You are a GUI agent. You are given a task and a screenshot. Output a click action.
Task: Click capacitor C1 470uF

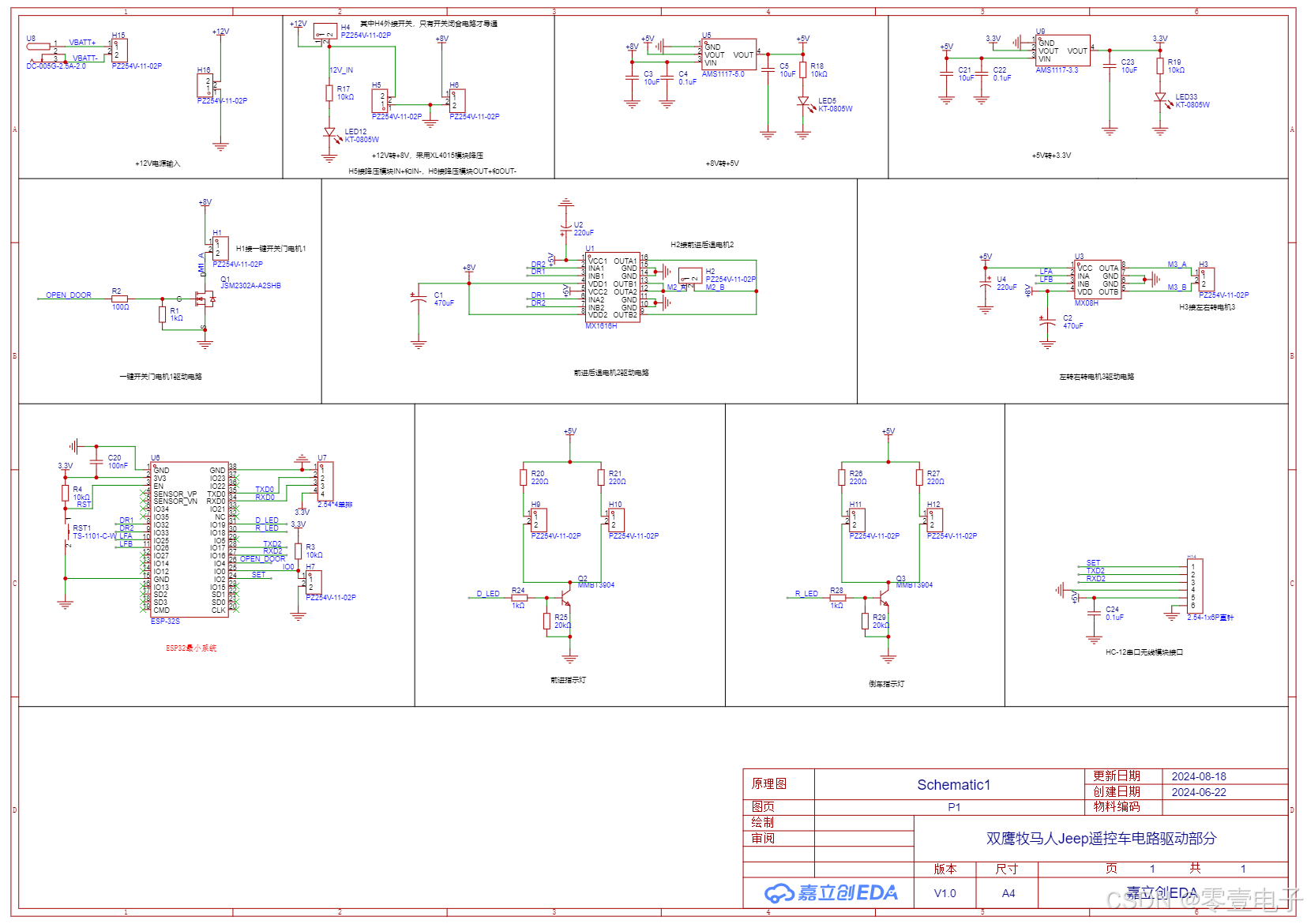[419, 299]
